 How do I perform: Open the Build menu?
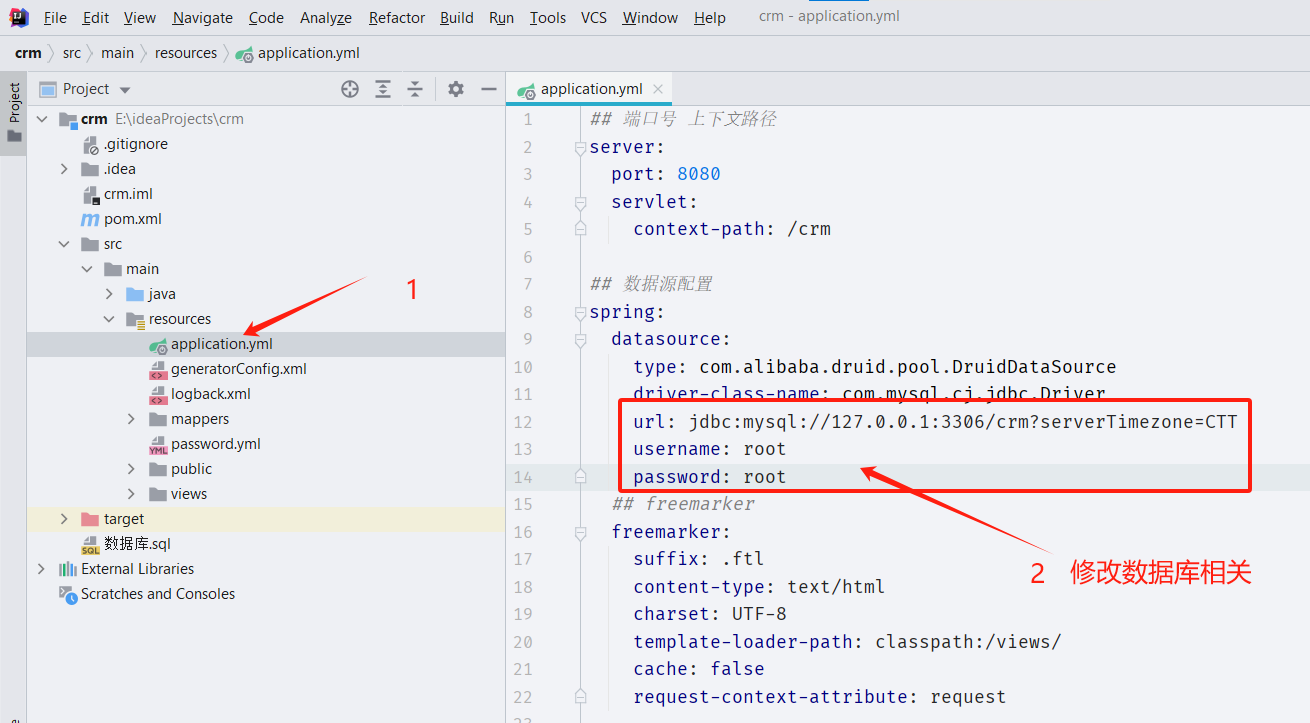point(457,18)
